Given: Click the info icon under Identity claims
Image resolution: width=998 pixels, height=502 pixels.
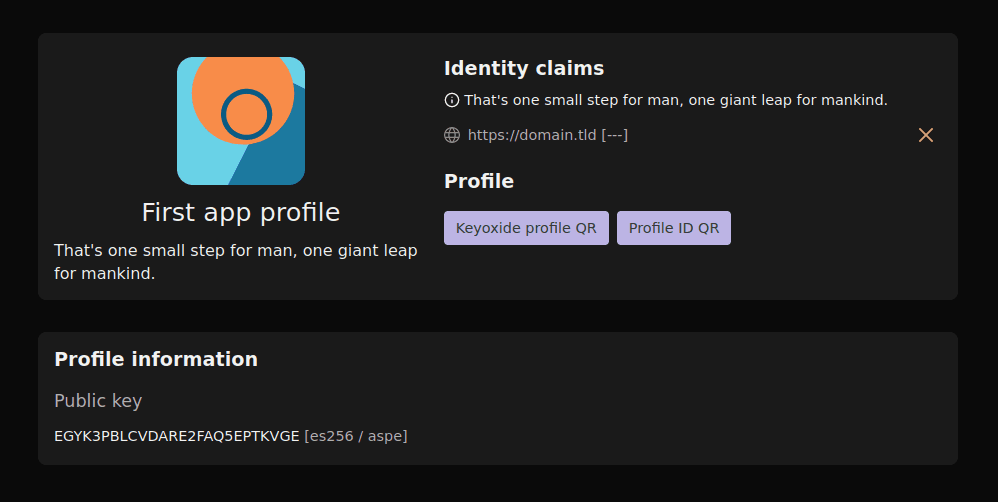Looking at the screenshot, I should [452, 100].
